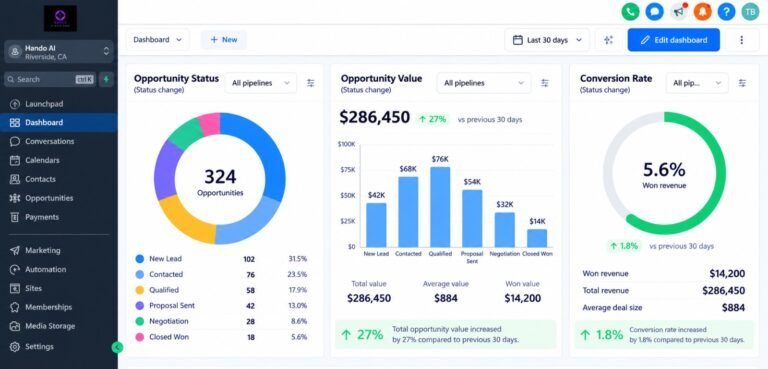Viewport: 768px width, 369px height.
Task: Open the three-dot more options menu
Action: (x=741, y=40)
